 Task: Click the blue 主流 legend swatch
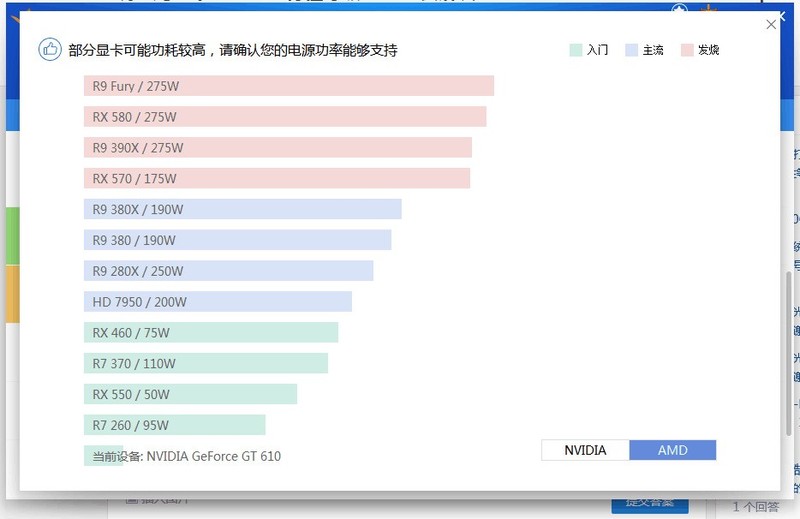[631, 50]
